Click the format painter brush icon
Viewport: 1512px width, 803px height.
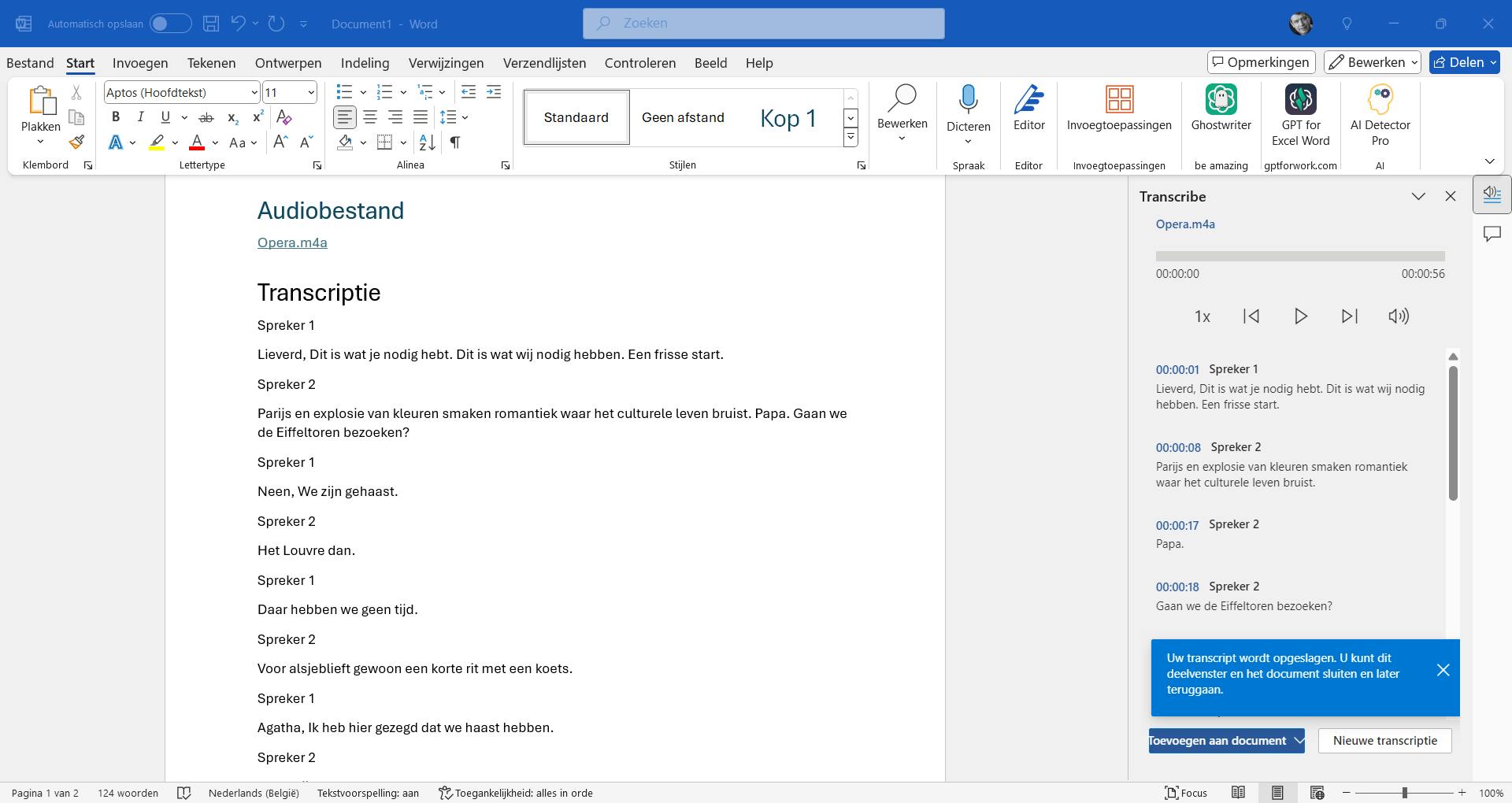pyautogui.click(x=76, y=142)
